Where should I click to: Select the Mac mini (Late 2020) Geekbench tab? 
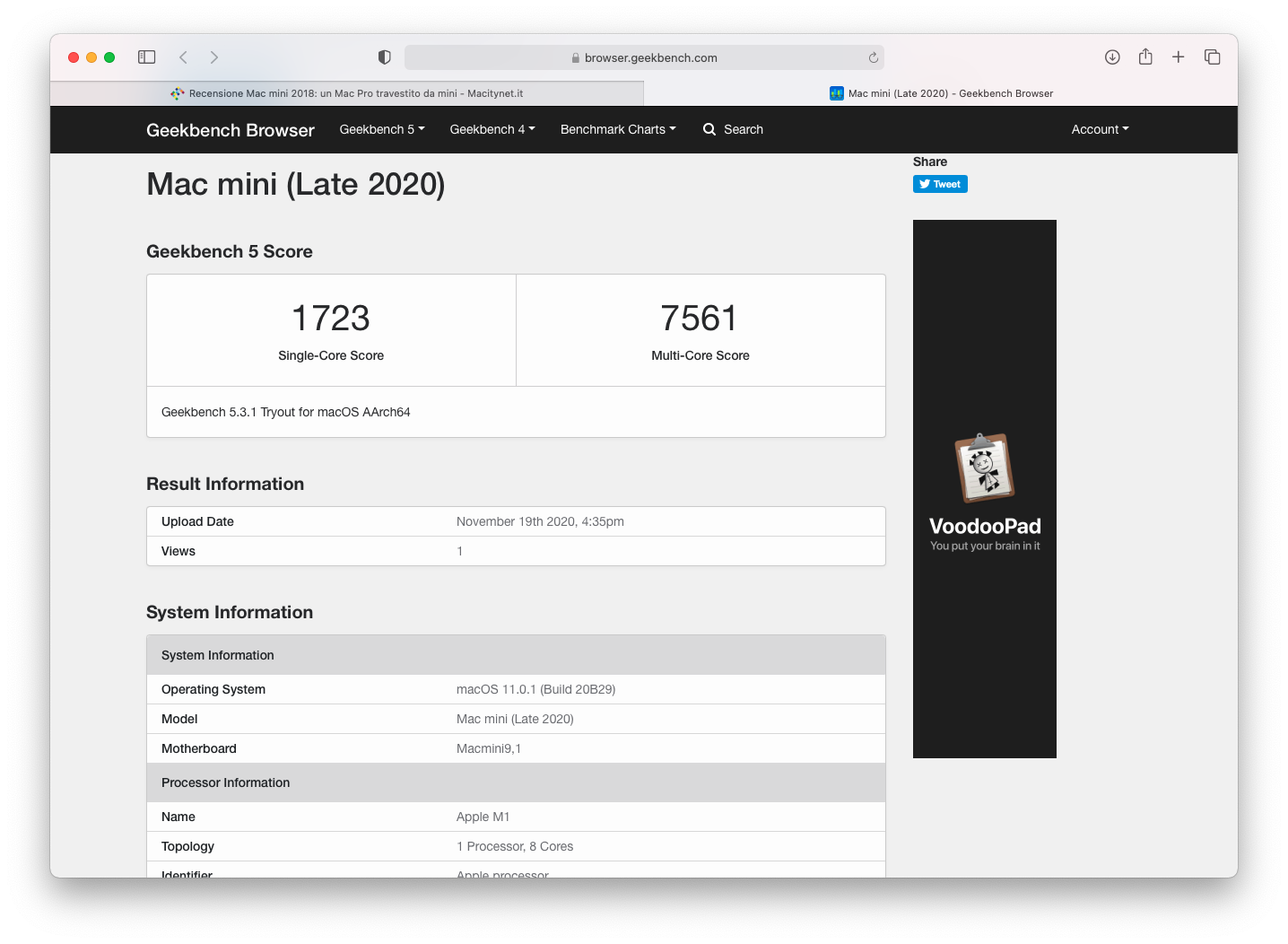[x=941, y=93]
